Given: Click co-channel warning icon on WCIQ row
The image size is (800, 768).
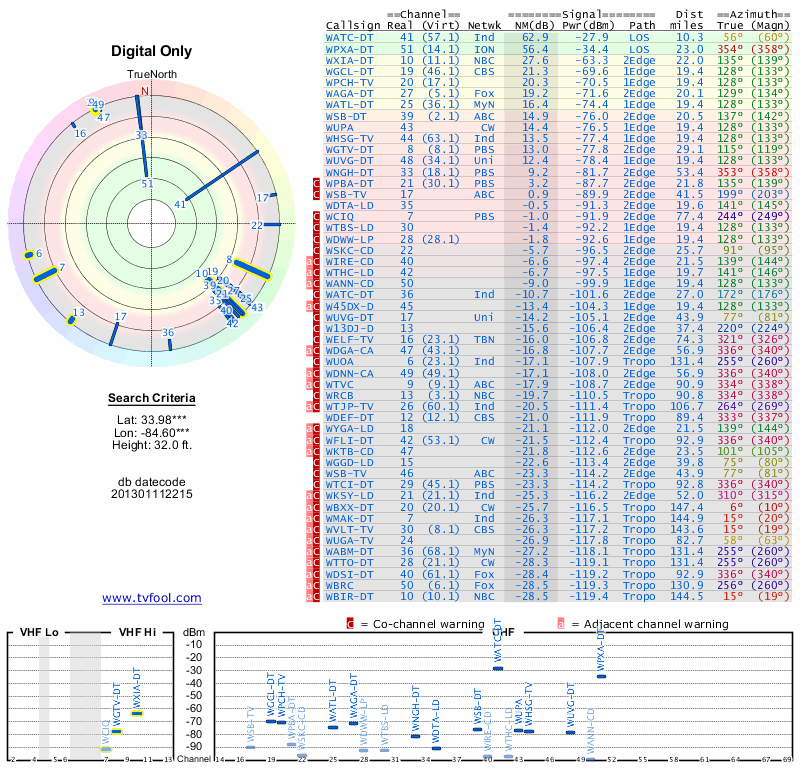Looking at the screenshot, I should tap(316, 217).
